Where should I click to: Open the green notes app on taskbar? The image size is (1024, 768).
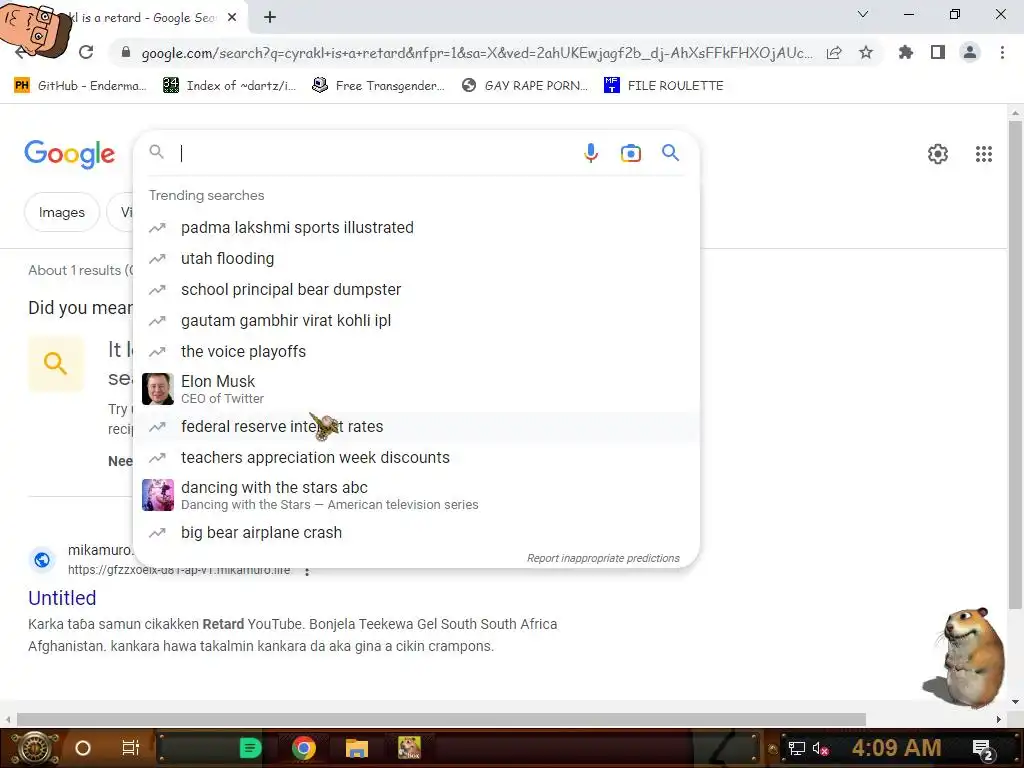[250, 748]
